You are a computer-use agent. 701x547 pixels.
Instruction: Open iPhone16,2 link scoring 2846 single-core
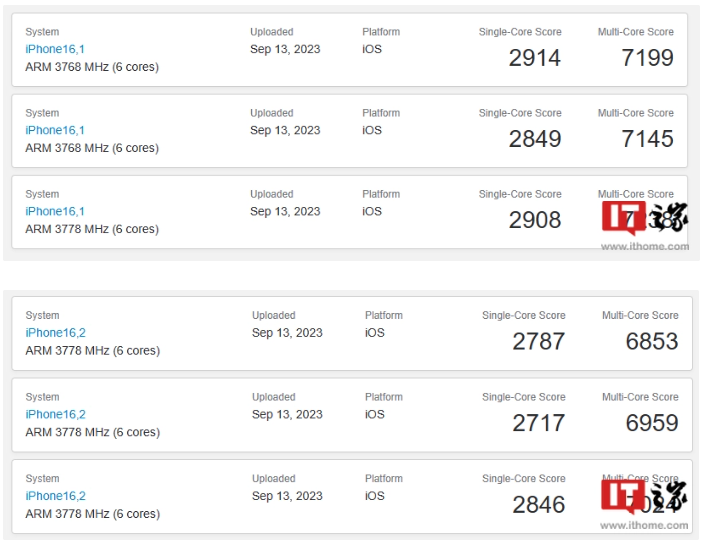click(x=55, y=496)
